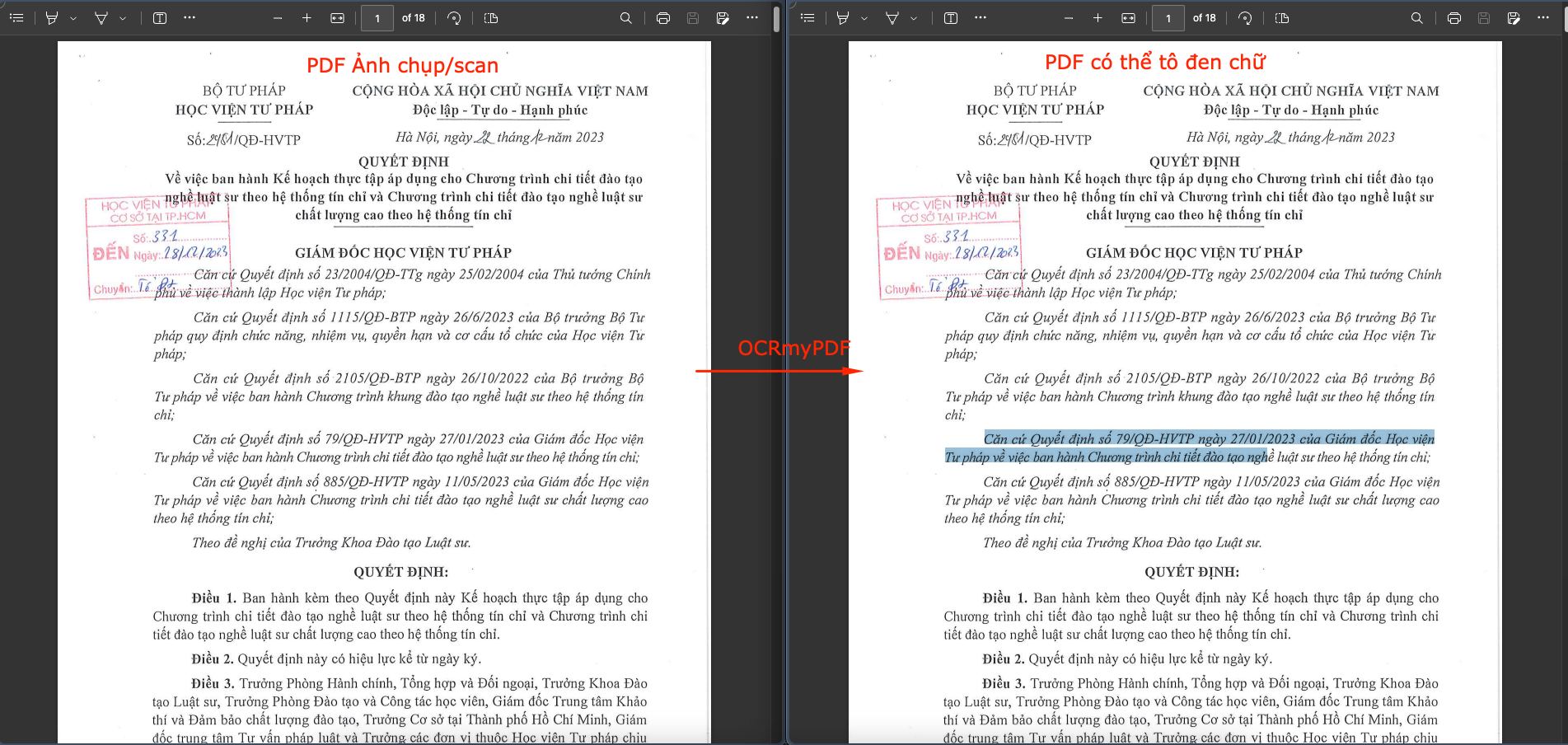
Task: Zoom in on left PDF window
Action: [307, 17]
